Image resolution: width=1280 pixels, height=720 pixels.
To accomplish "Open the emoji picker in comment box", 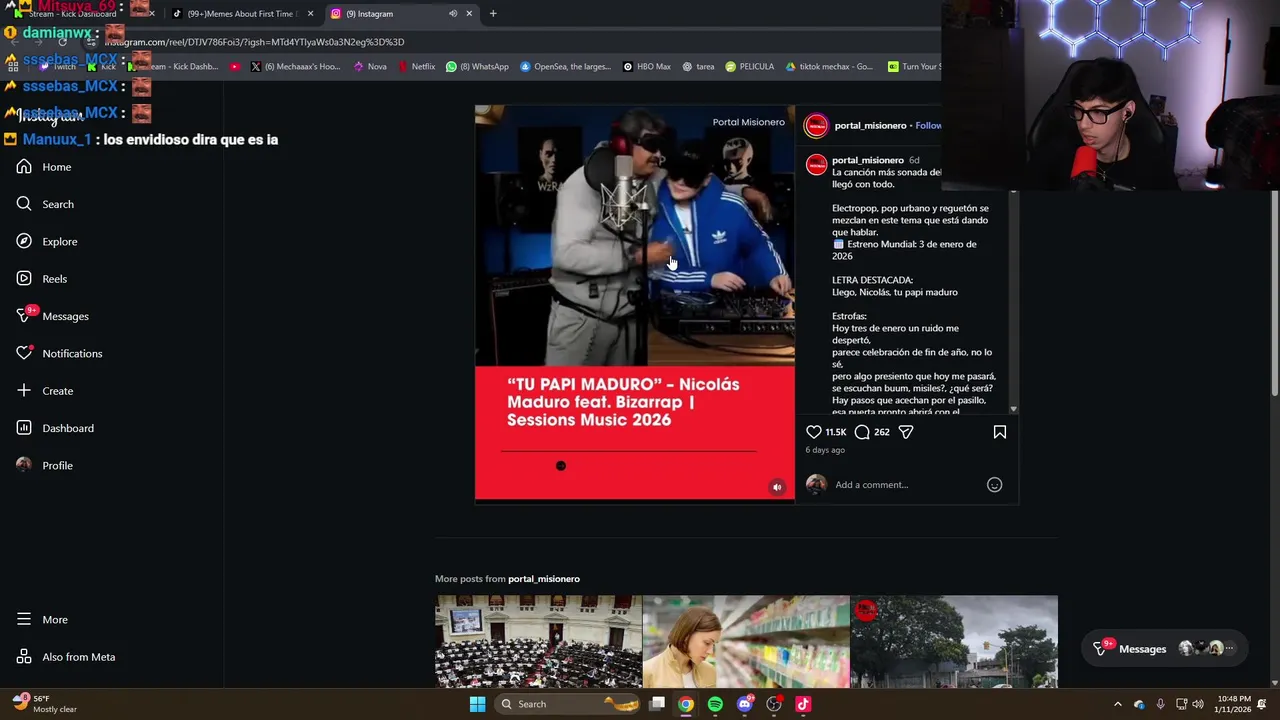I will tap(994, 485).
